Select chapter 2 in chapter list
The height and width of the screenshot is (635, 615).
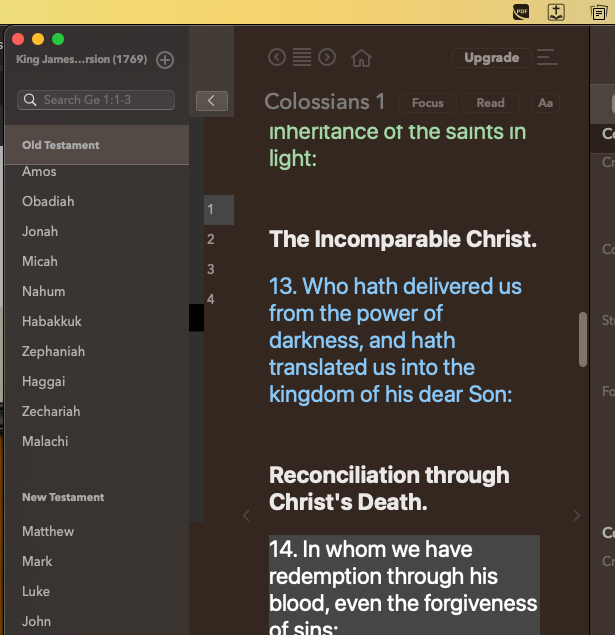211,239
